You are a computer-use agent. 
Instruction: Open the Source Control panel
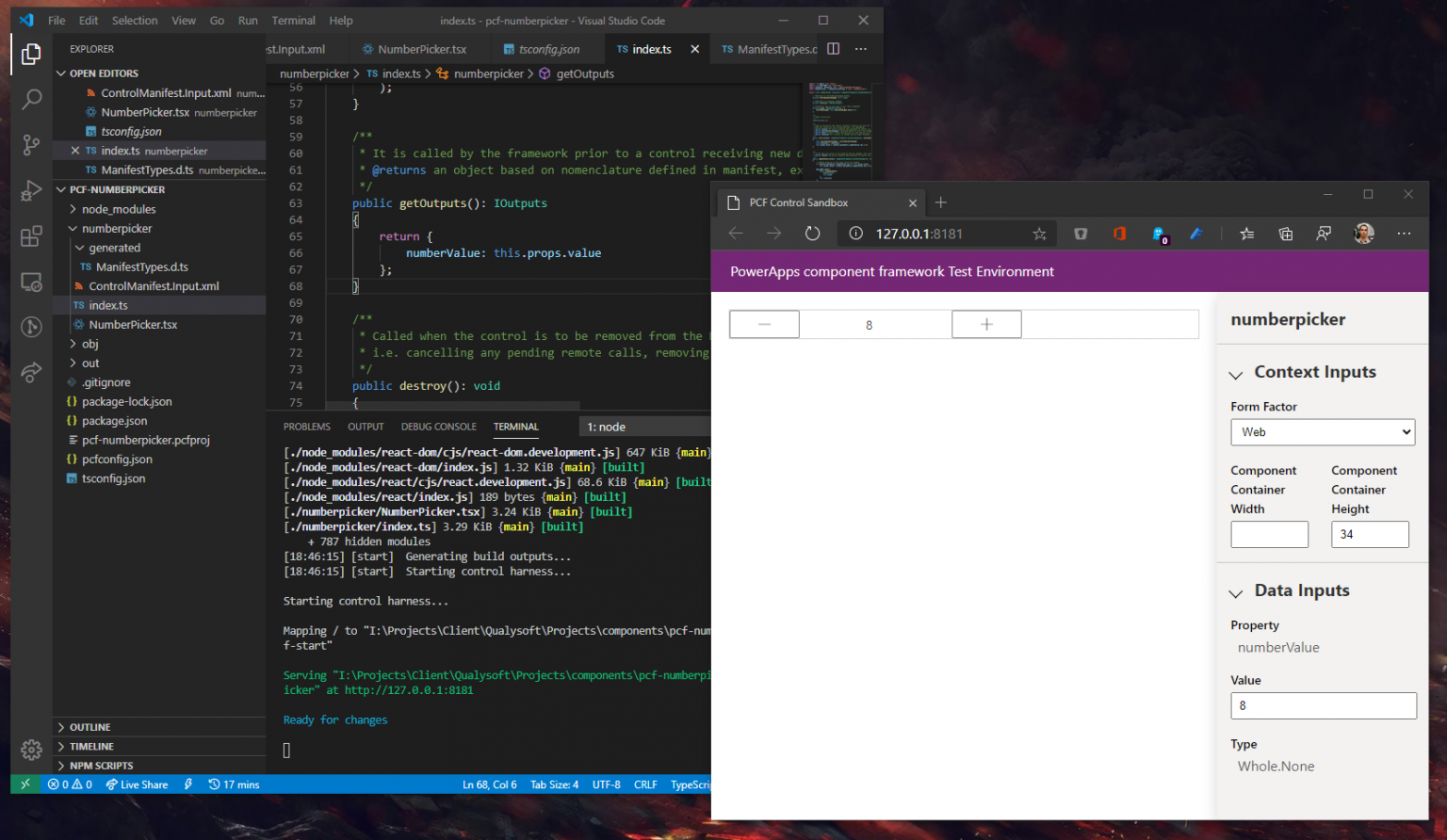coord(31,144)
